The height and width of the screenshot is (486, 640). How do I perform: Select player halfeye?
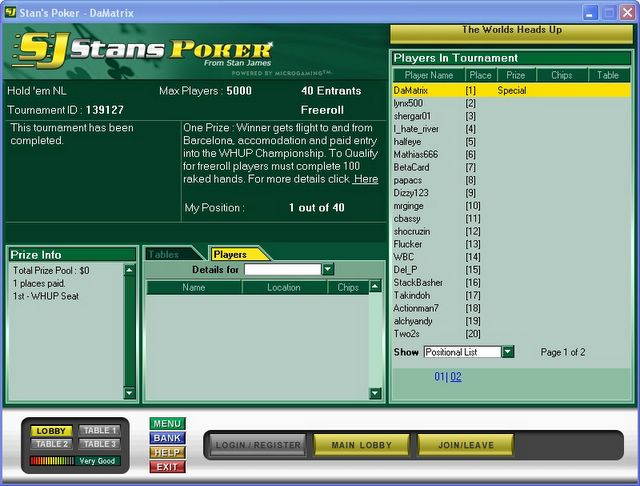point(511,142)
